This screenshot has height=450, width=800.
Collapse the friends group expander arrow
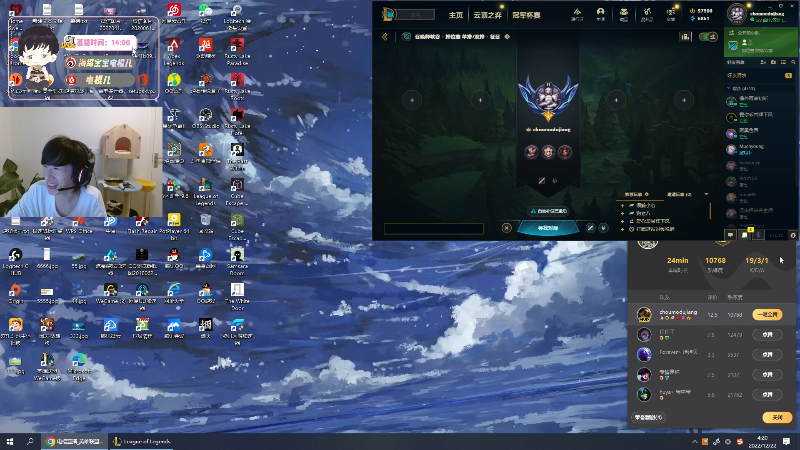[x=729, y=88]
